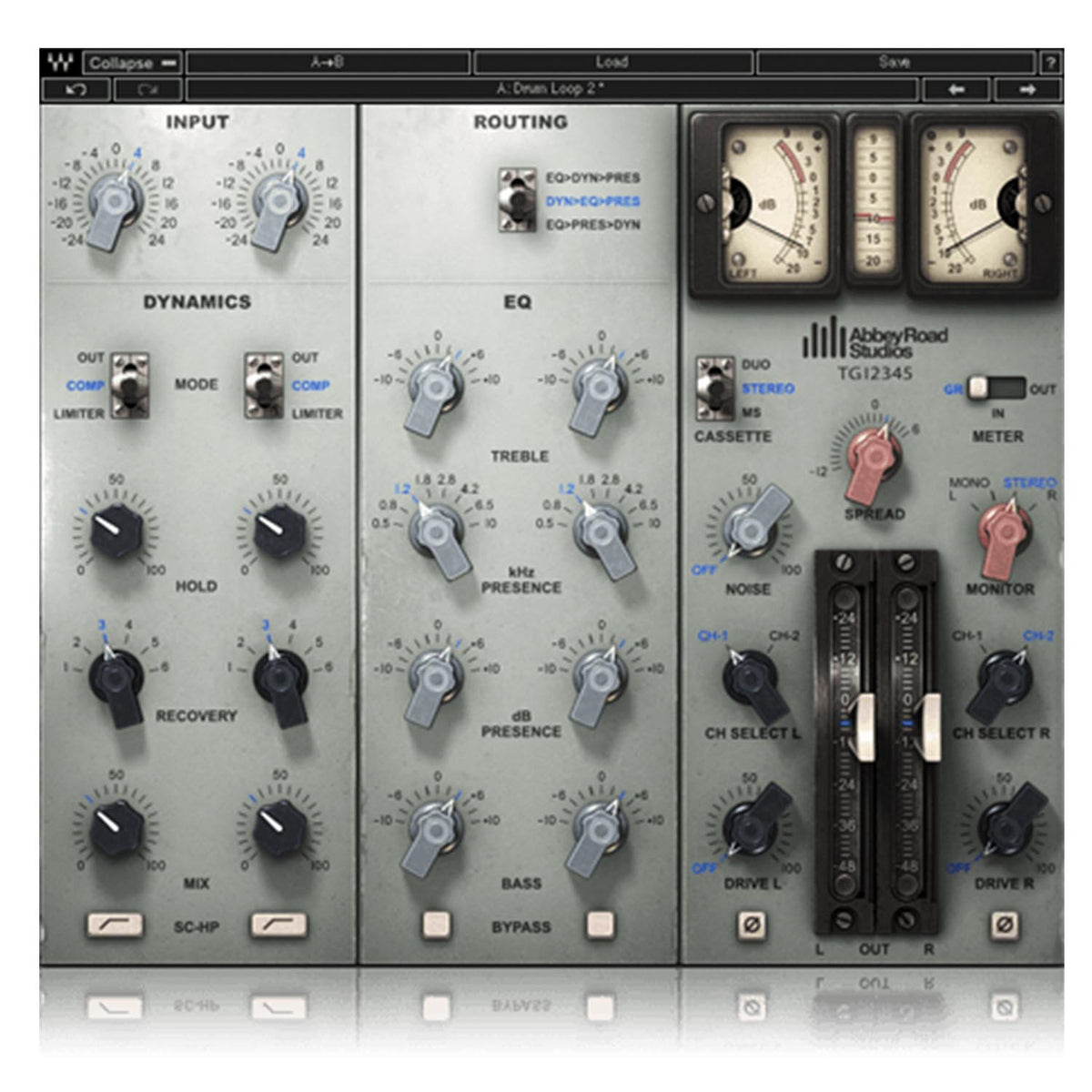Click the left kHz Presence frequency knob
This screenshot has width=1092, height=1092.
[437, 537]
